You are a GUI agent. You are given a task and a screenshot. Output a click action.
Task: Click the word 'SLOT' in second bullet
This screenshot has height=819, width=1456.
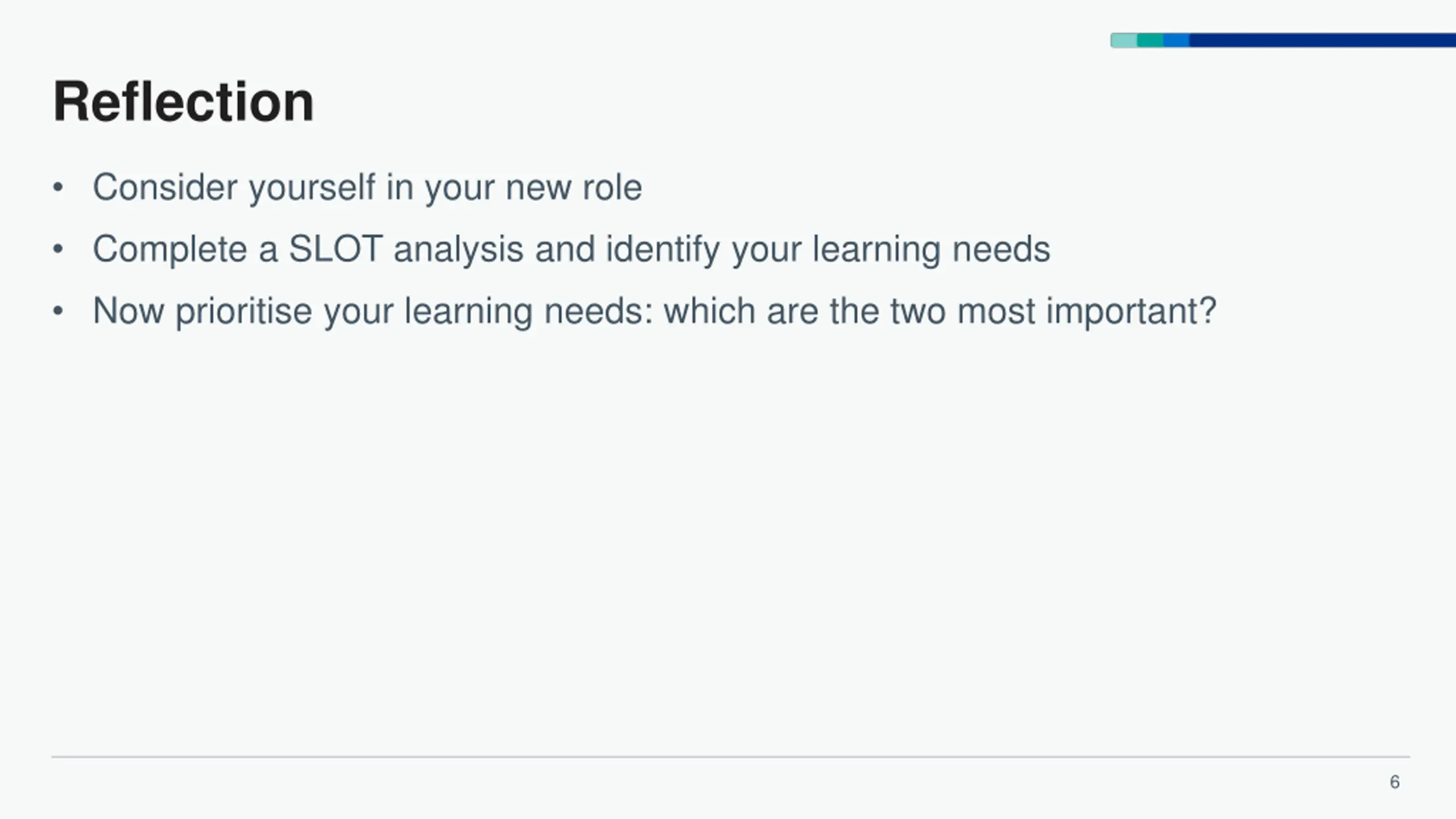(x=336, y=249)
